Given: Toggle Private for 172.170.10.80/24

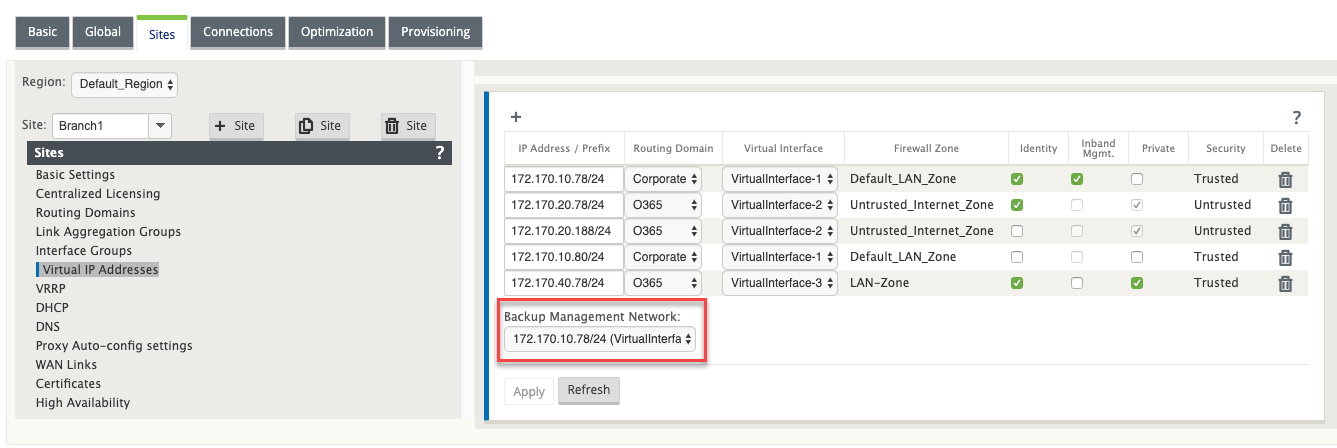Looking at the screenshot, I should click(1137, 257).
